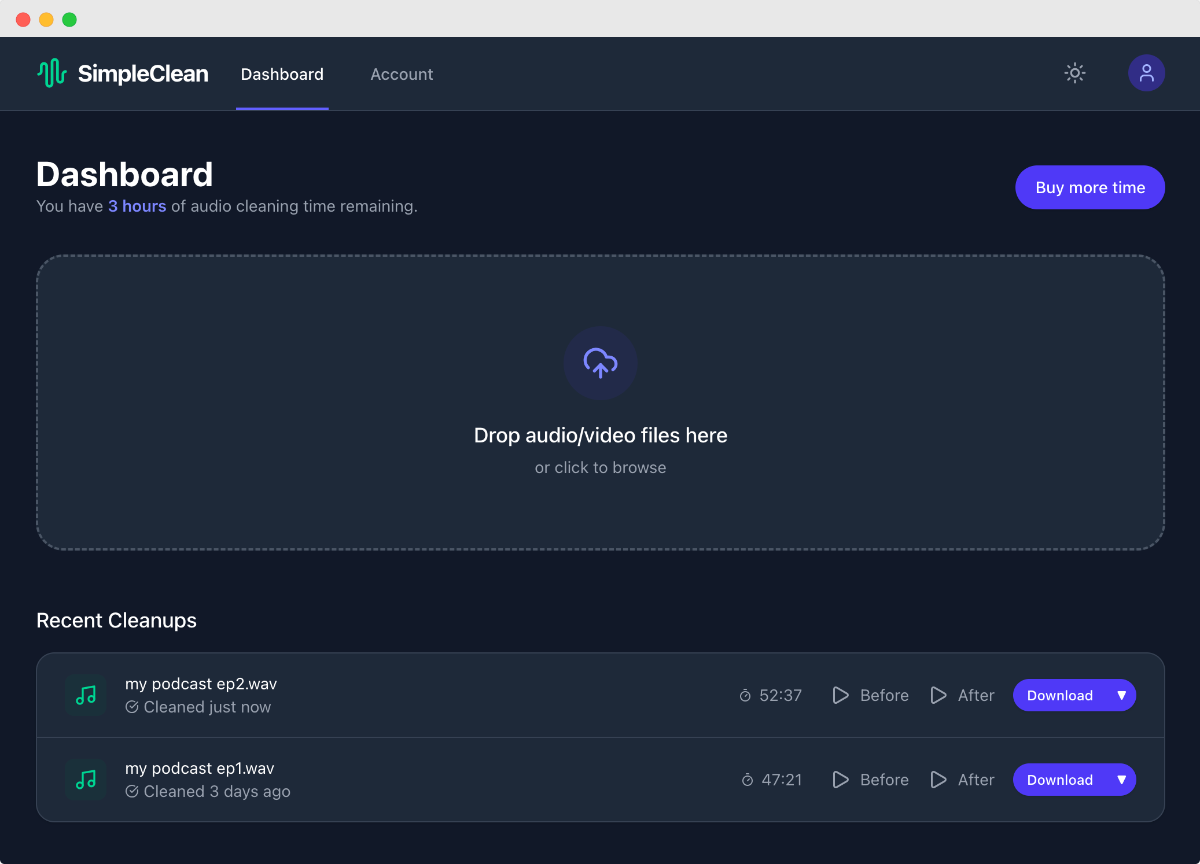Click the Buy more time button
This screenshot has width=1200, height=864.
point(1089,187)
